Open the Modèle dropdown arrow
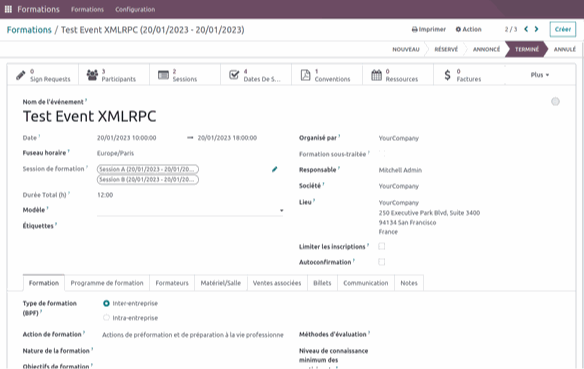Screen dimensions: 584x369 [x=282, y=210]
